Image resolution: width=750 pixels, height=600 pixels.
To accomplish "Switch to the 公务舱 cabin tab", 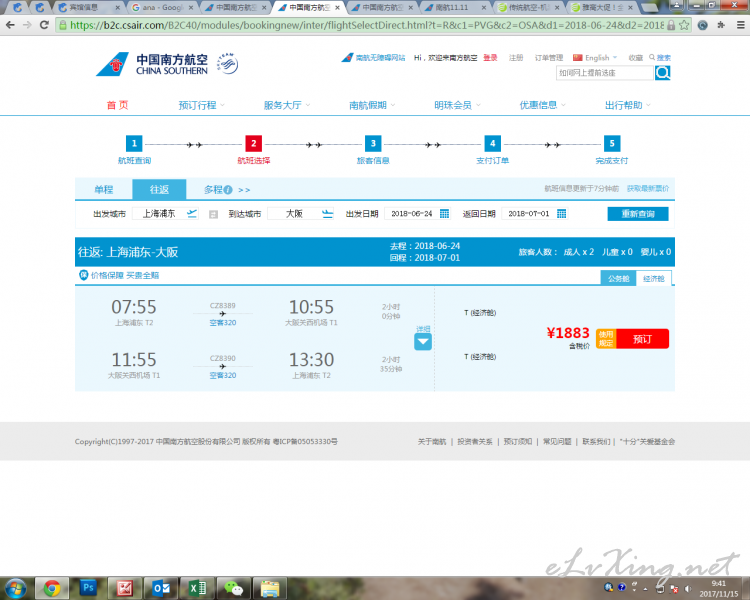I will pyautogui.click(x=618, y=278).
